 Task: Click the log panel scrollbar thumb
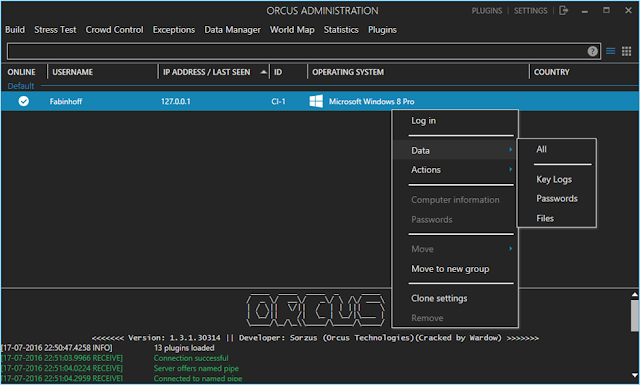click(635, 316)
